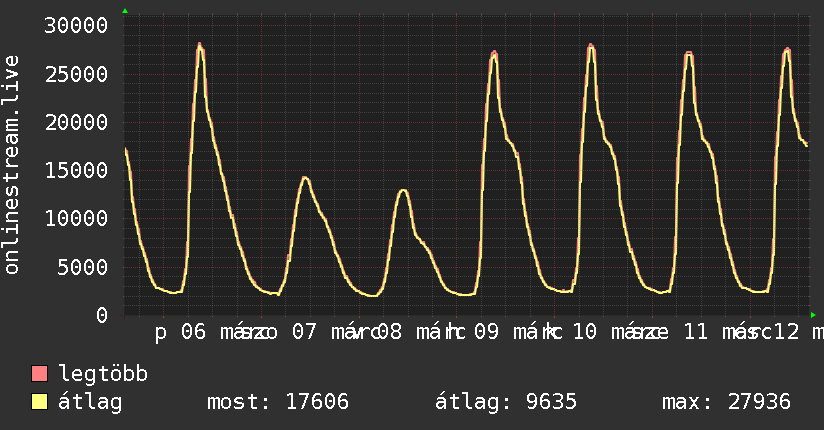Click the 0 y-axis label
This screenshot has height=430, width=824.
102,315
